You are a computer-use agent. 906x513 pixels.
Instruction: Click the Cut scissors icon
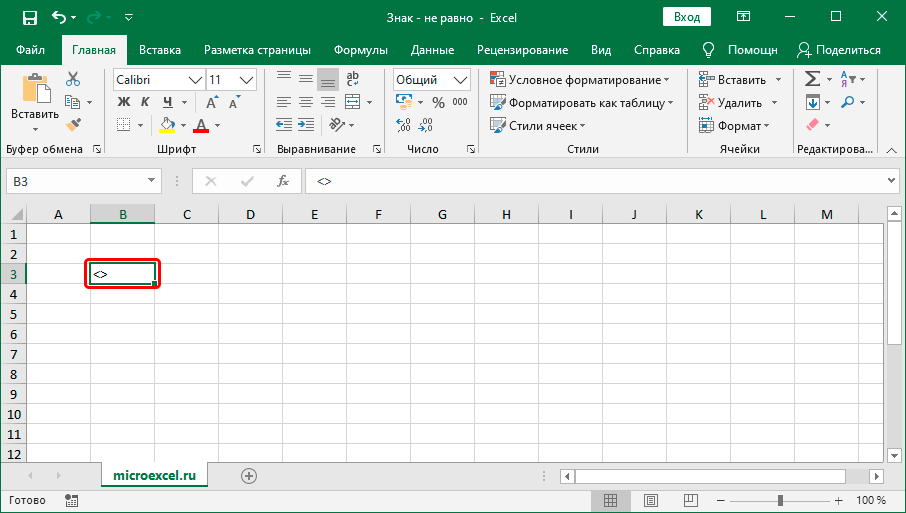(x=73, y=79)
